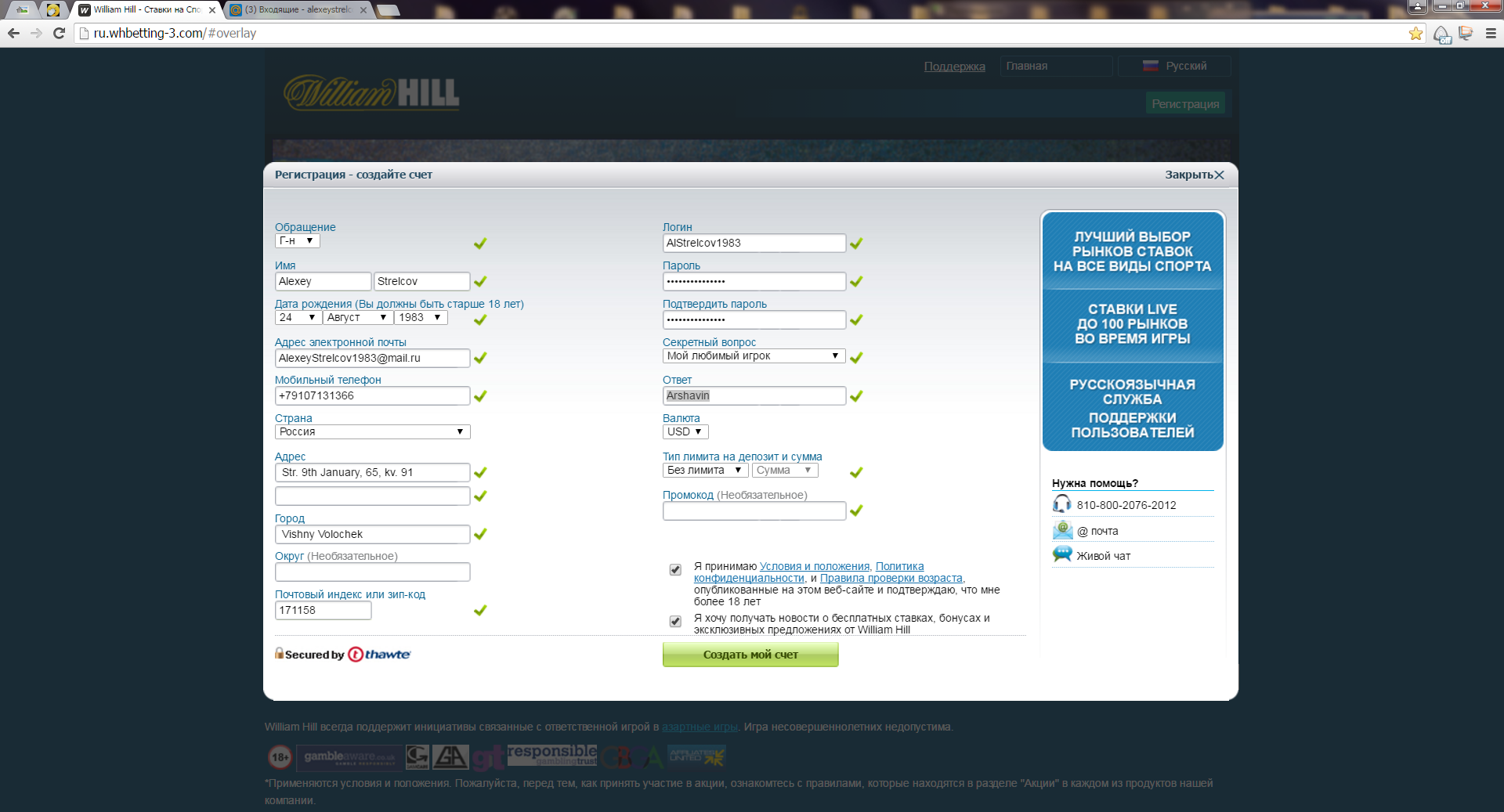Click the gambleaware logo in the footer
This screenshot has width=1504, height=812.
pyautogui.click(x=349, y=757)
